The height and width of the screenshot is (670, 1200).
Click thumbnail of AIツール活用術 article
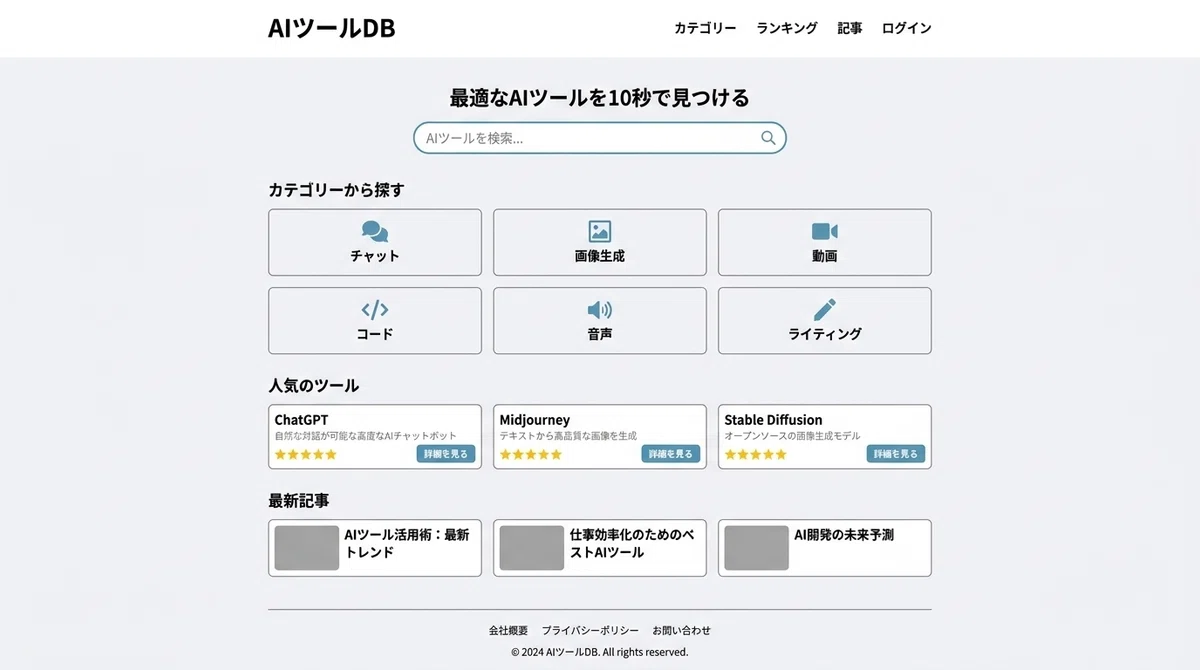coord(307,548)
